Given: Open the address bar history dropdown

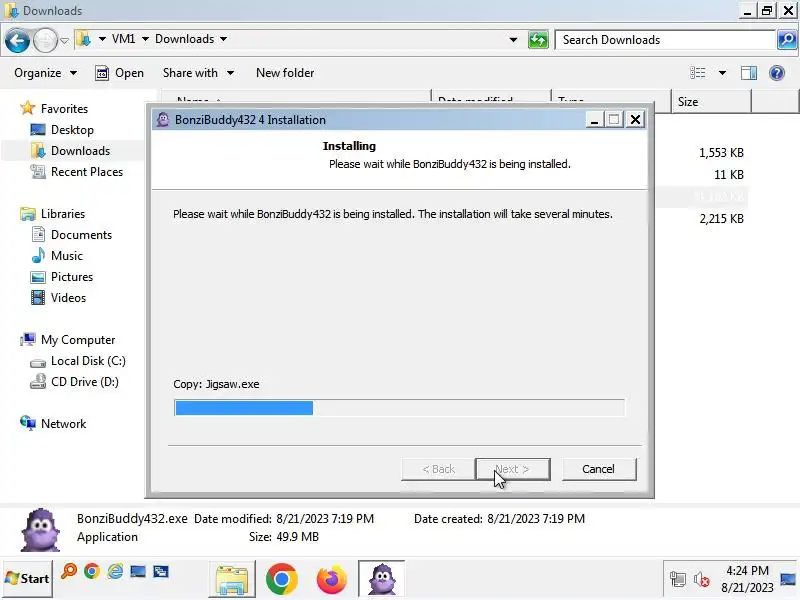Looking at the screenshot, I should point(513,40).
